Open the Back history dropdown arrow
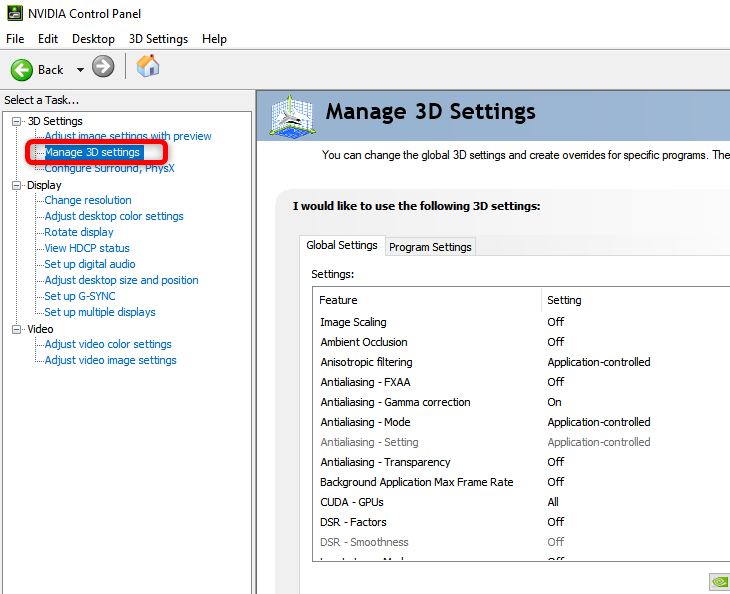 (x=80, y=70)
